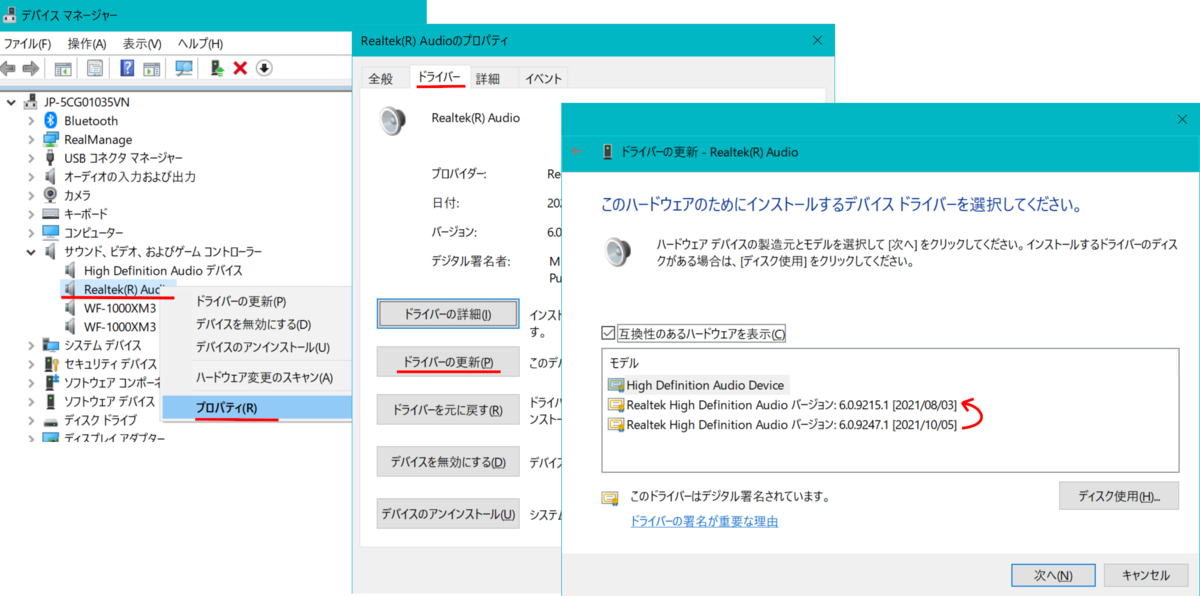Select the Realtek(R) Audio device in tree
Viewport: 1200px width, 596px height.
(119, 289)
